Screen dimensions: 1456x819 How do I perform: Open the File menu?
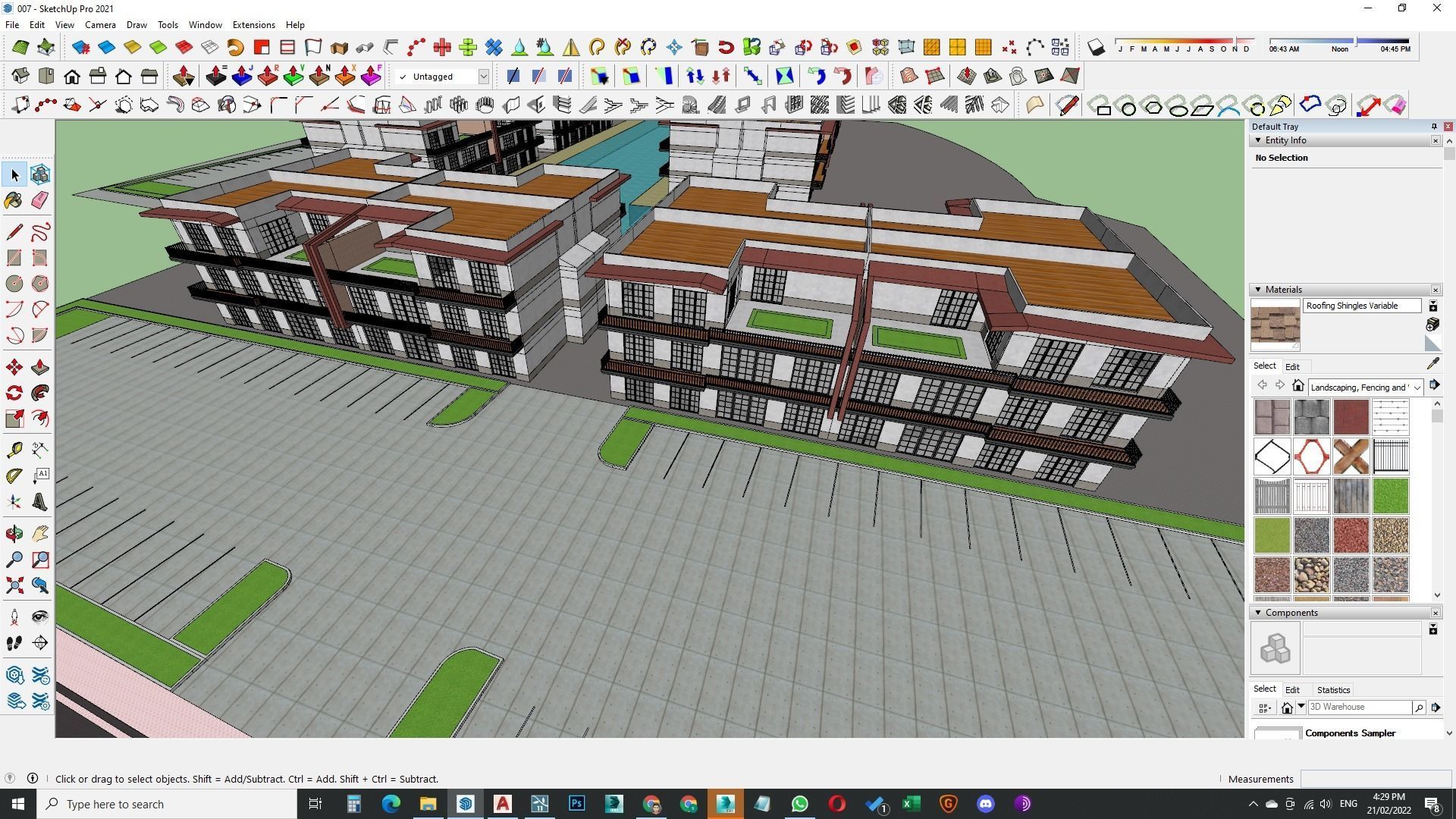click(12, 25)
